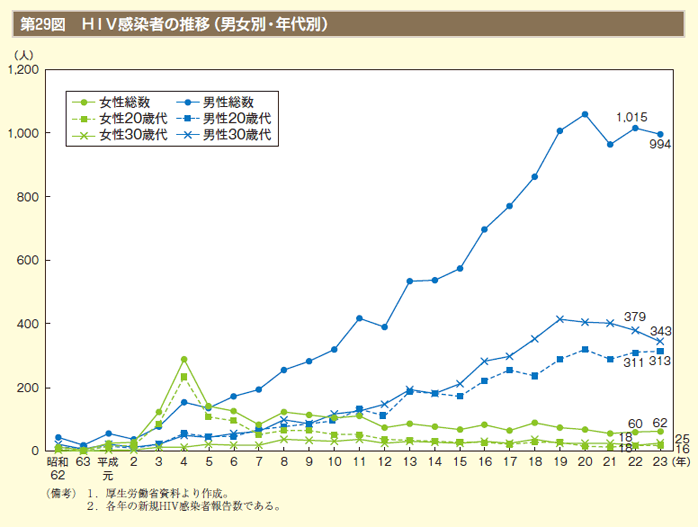Click the x-axis label 10
Viewport: 698px width, 527px height.
[334, 462]
